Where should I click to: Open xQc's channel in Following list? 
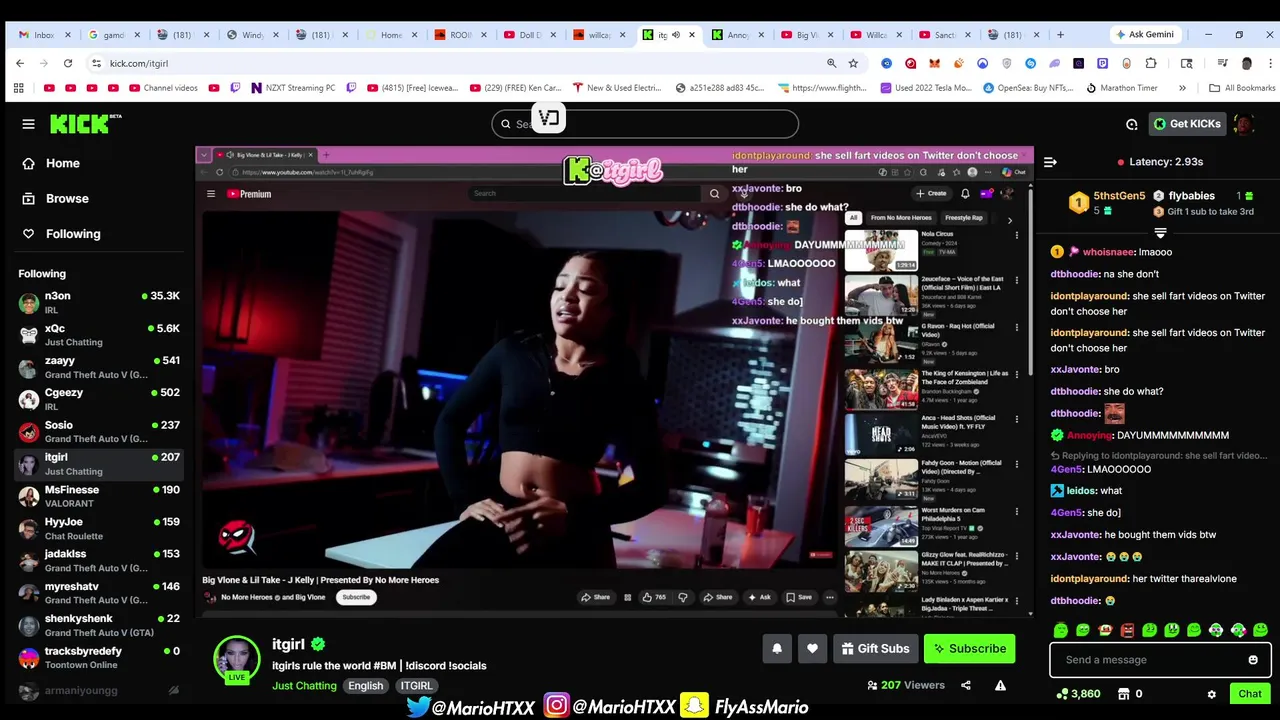pyautogui.click(x=98, y=335)
